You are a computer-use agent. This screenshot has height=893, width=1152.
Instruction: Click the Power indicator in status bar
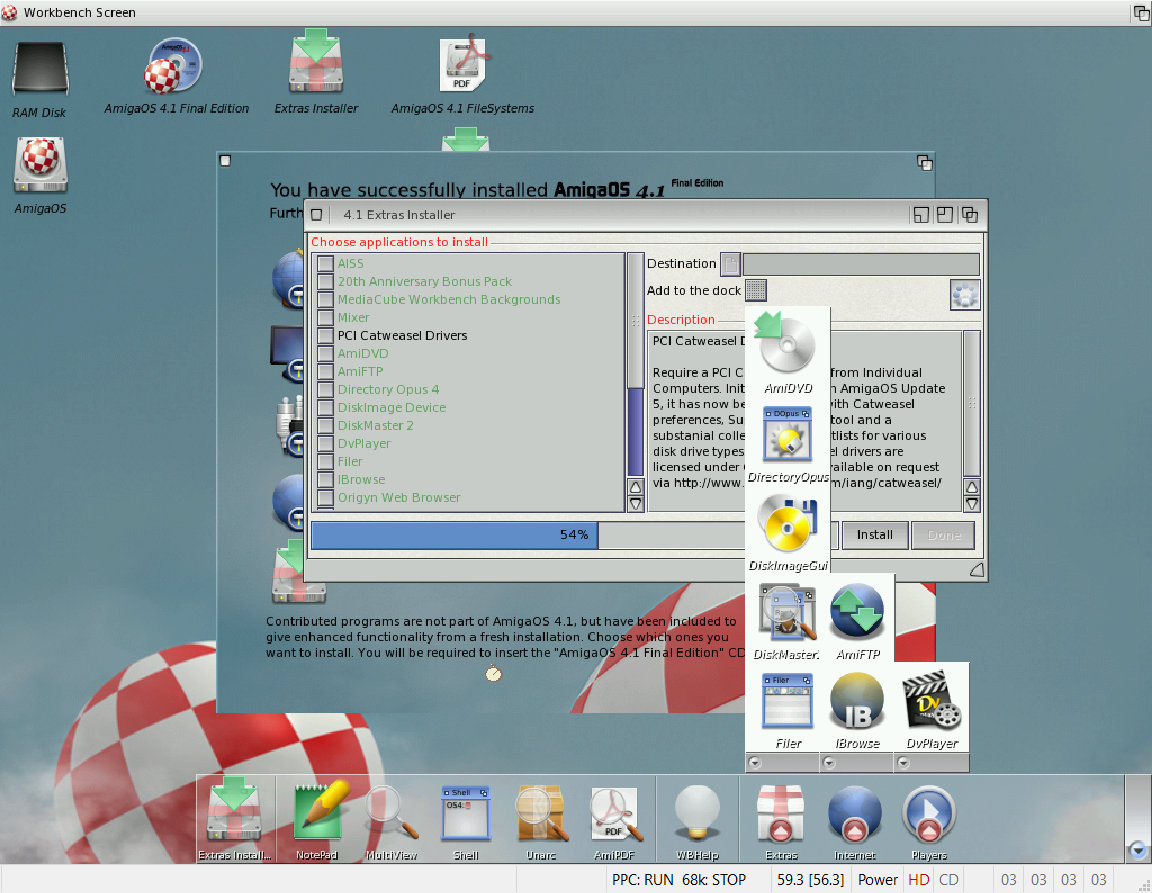pyautogui.click(x=877, y=880)
